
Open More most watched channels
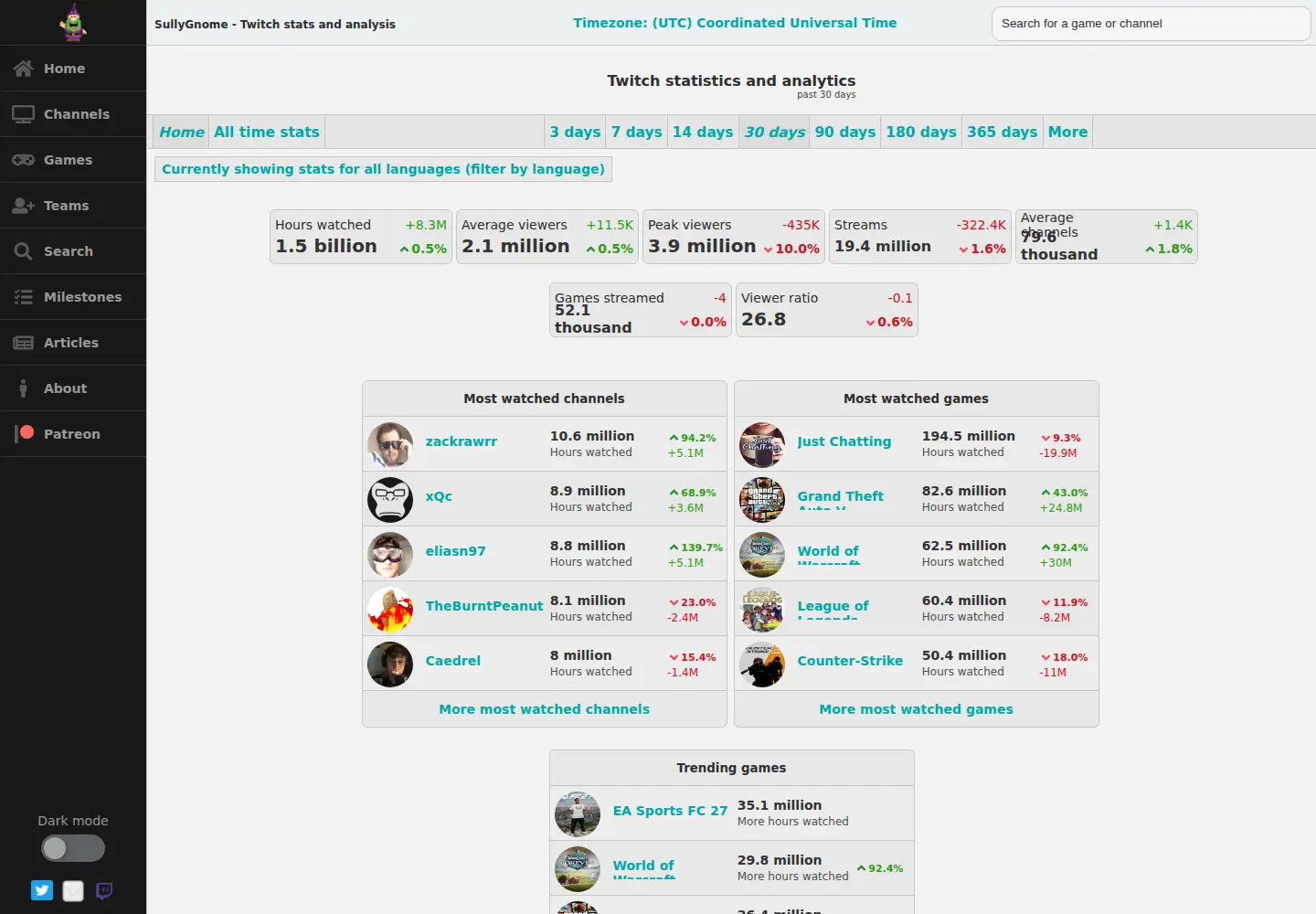pyautogui.click(x=545, y=709)
